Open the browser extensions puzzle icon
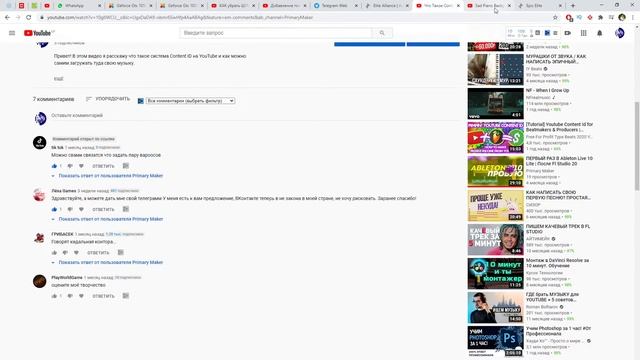The width and height of the screenshot is (640, 360). click(600, 18)
